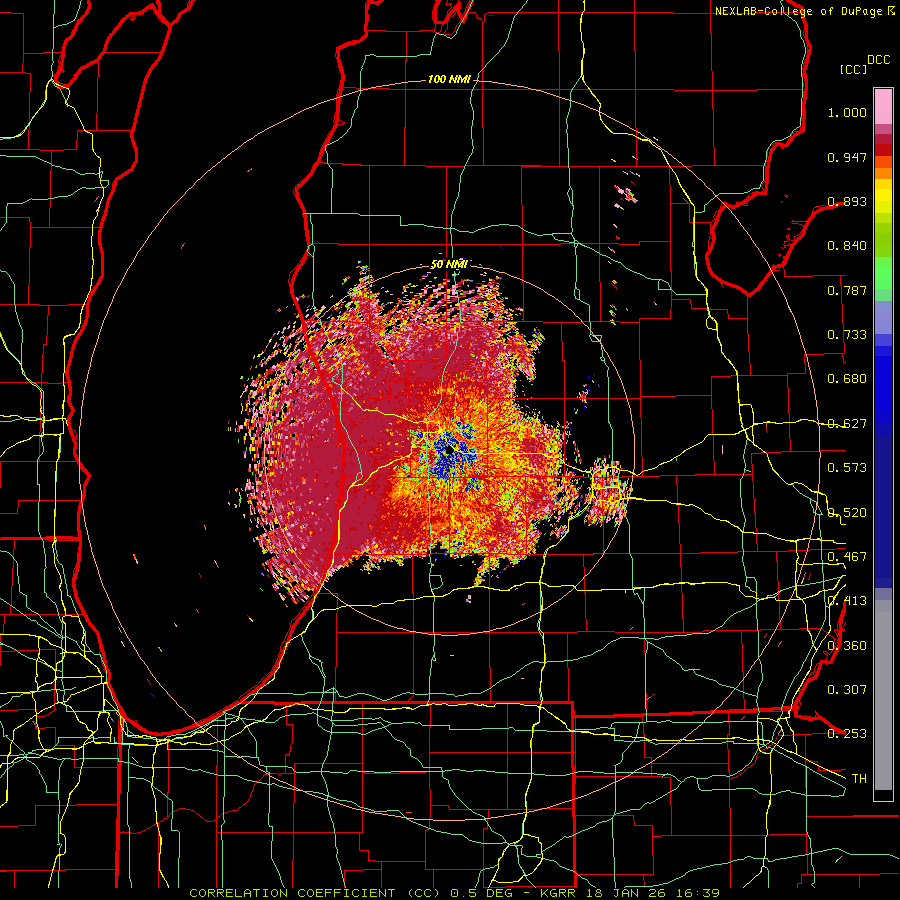
Task: Click the bright green color bar segment
Action: click(x=883, y=273)
